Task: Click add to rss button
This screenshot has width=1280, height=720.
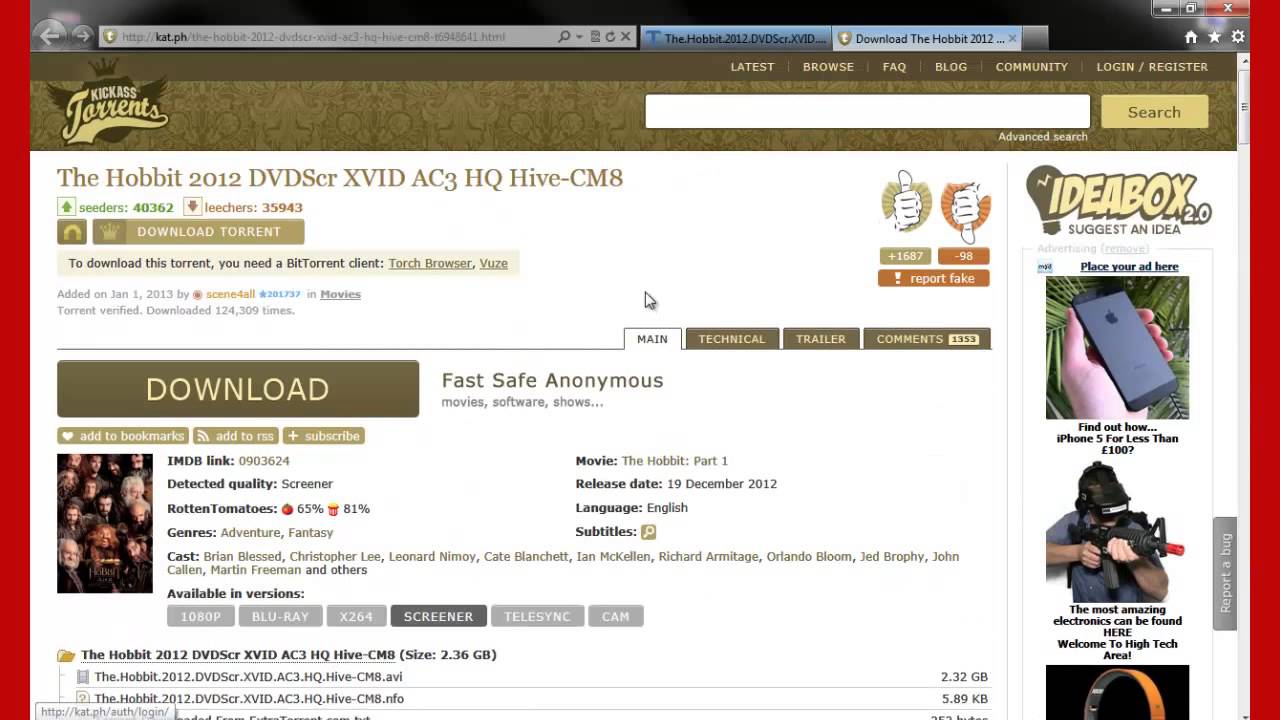Action: pyautogui.click(x=235, y=436)
